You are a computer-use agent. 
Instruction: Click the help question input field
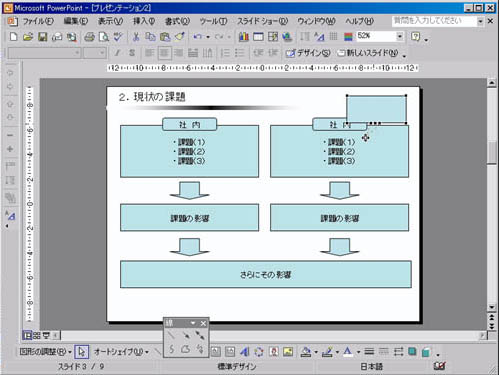point(434,21)
